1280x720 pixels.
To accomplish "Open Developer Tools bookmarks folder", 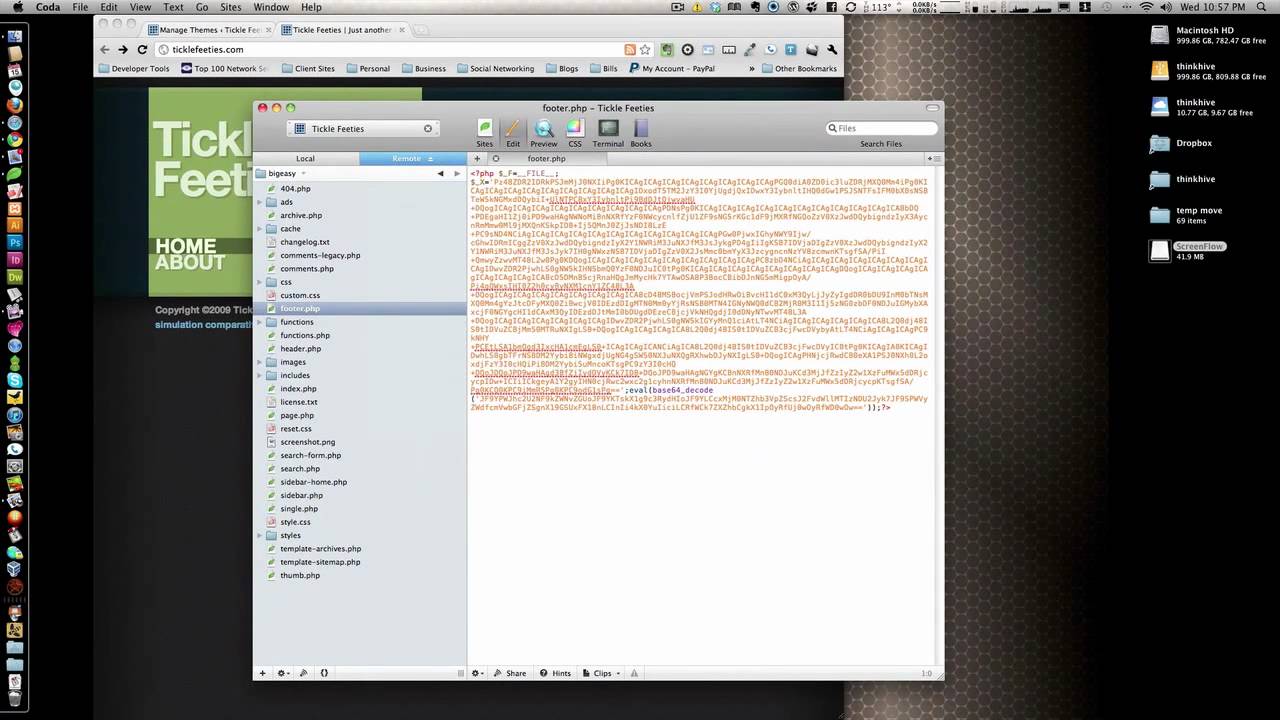I will [133, 69].
